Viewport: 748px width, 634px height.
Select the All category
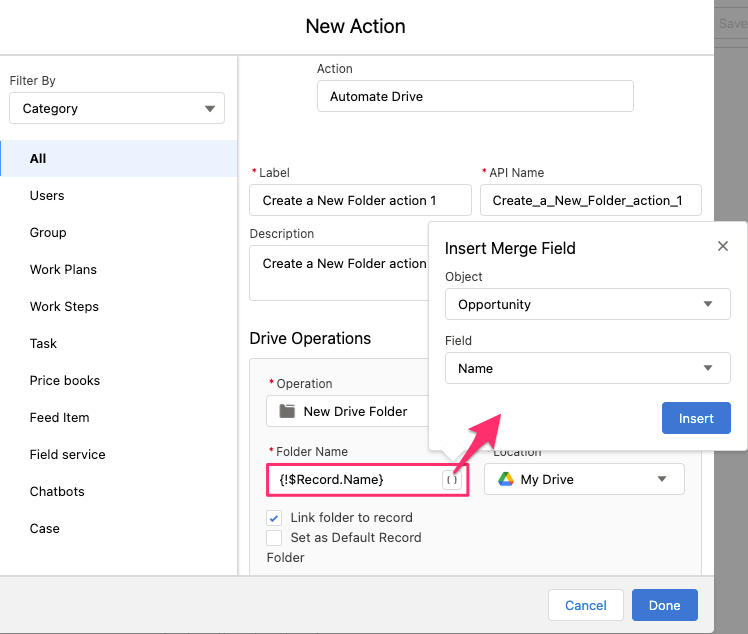38,158
